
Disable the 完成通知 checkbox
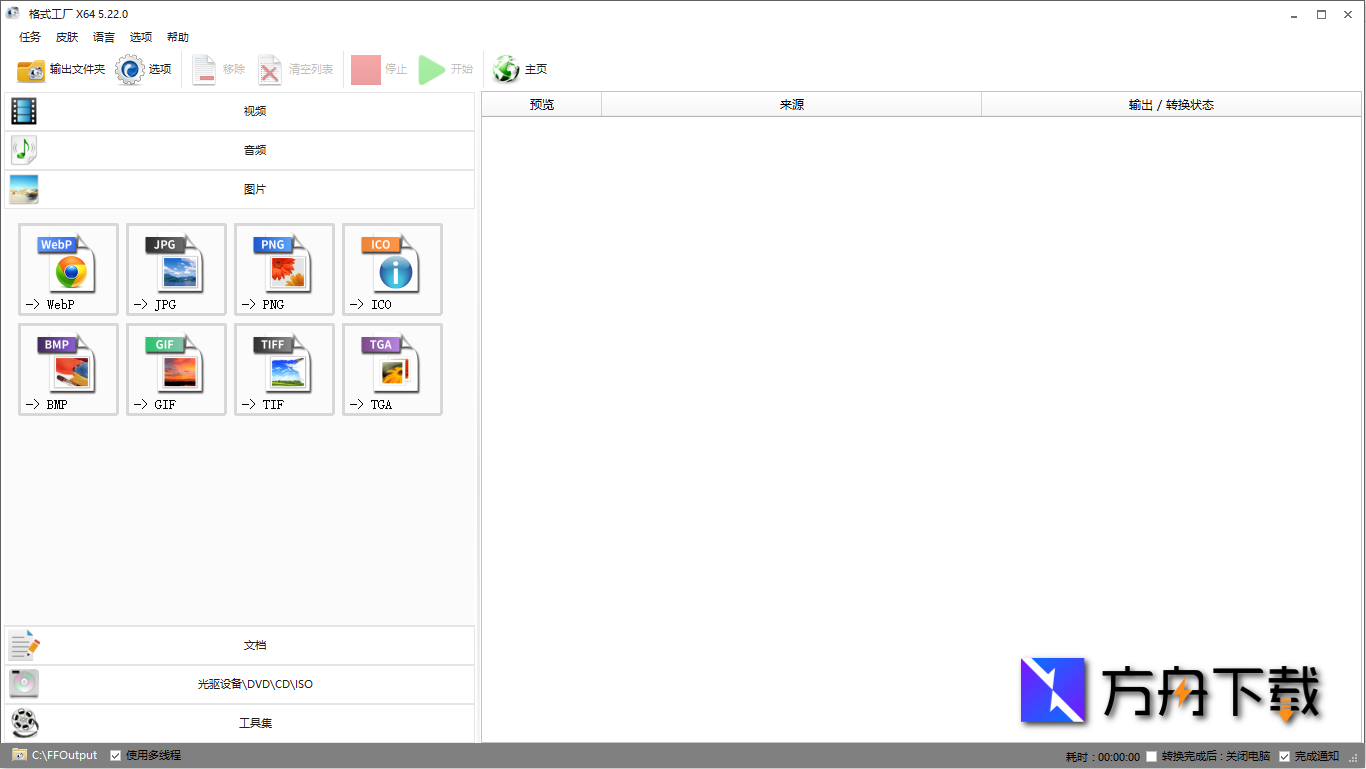tap(1285, 757)
